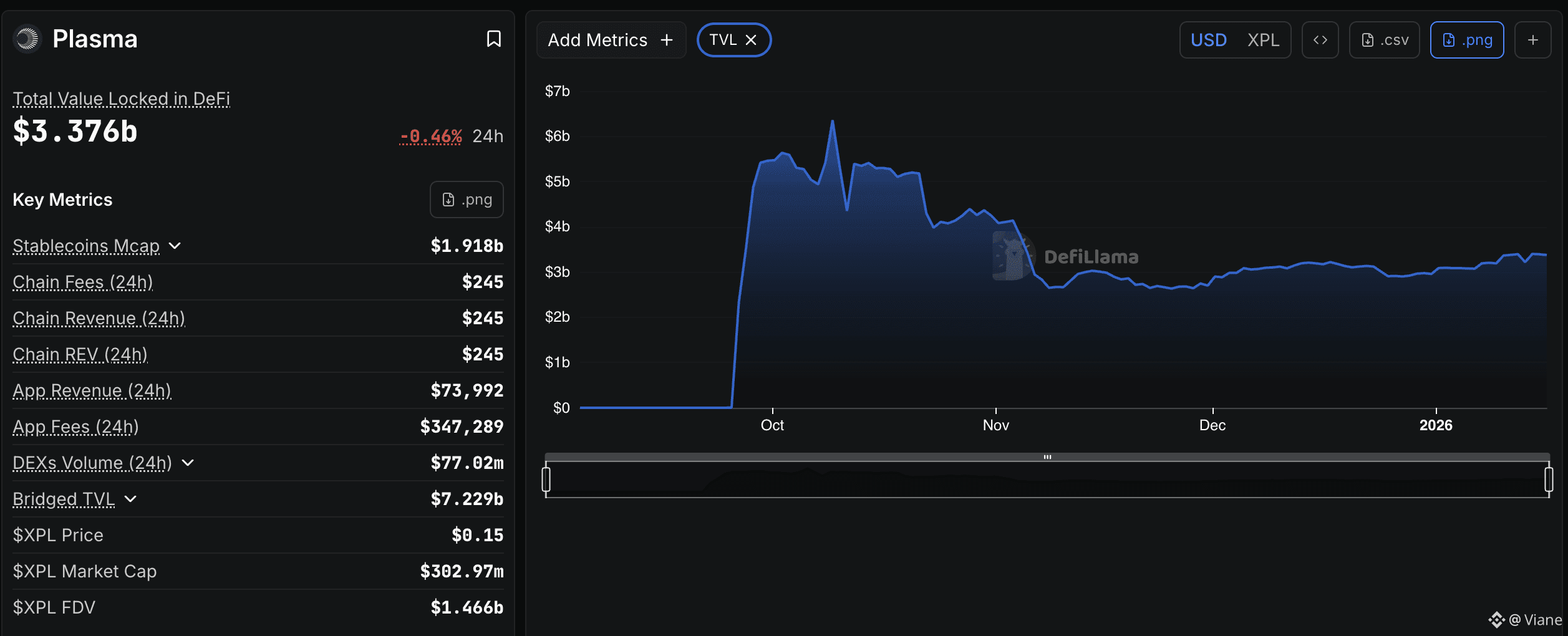The width and height of the screenshot is (1568, 636).
Task: Click the $7.229b bridged TVL value
Action: pos(467,499)
